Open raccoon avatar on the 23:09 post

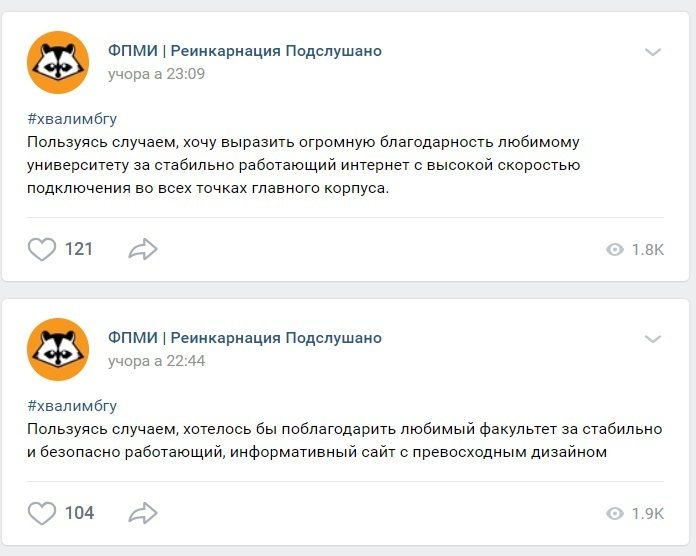(58, 63)
